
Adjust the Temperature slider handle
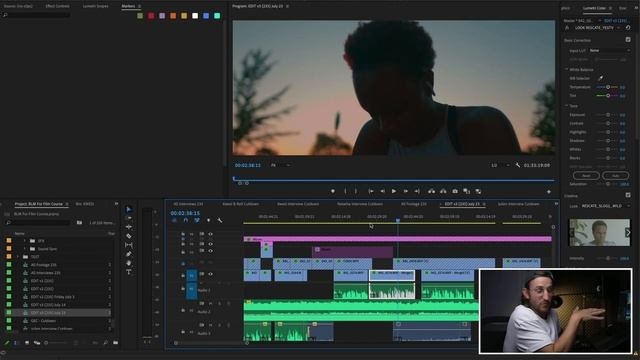pyautogui.click(x=608, y=87)
